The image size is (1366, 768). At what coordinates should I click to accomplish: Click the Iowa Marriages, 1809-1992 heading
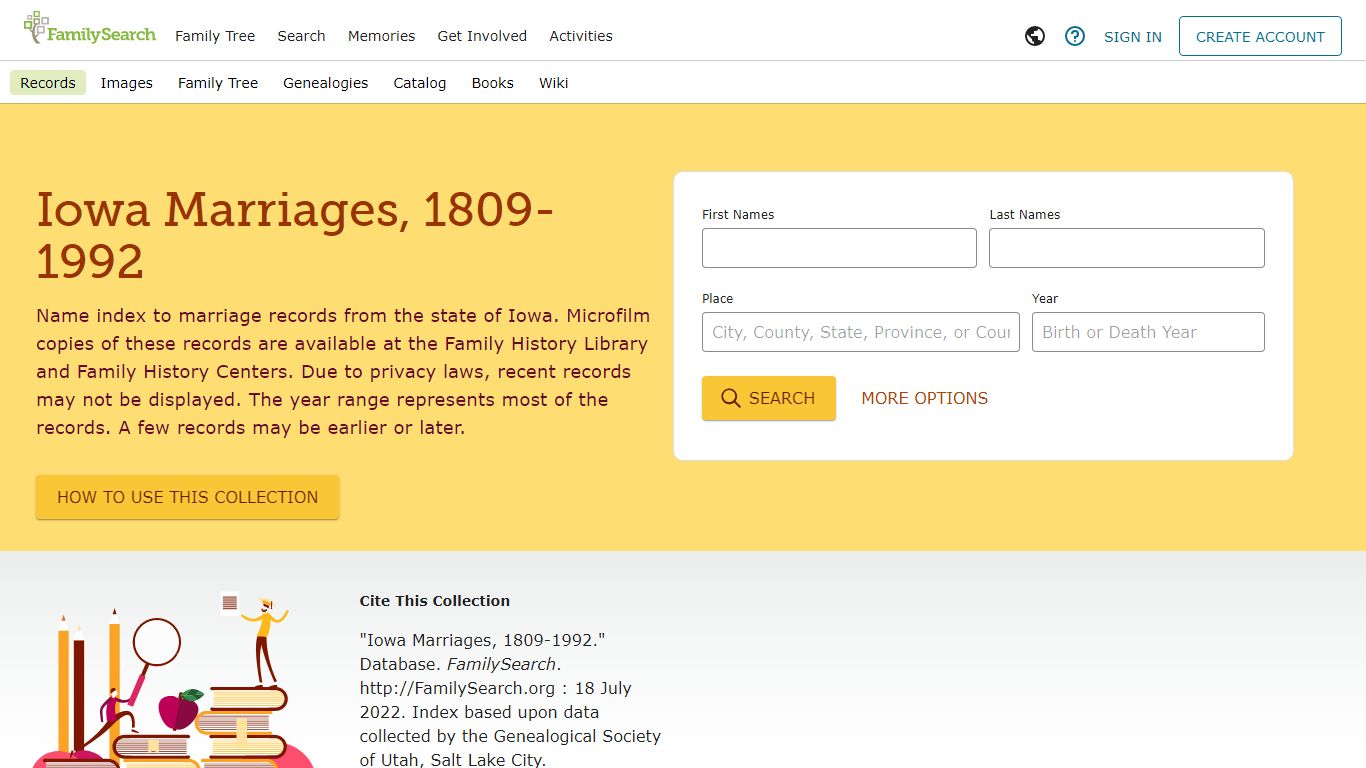(x=295, y=235)
